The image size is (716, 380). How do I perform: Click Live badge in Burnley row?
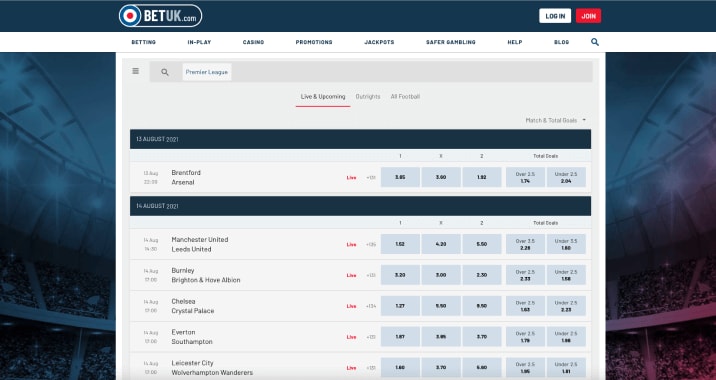(x=351, y=275)
